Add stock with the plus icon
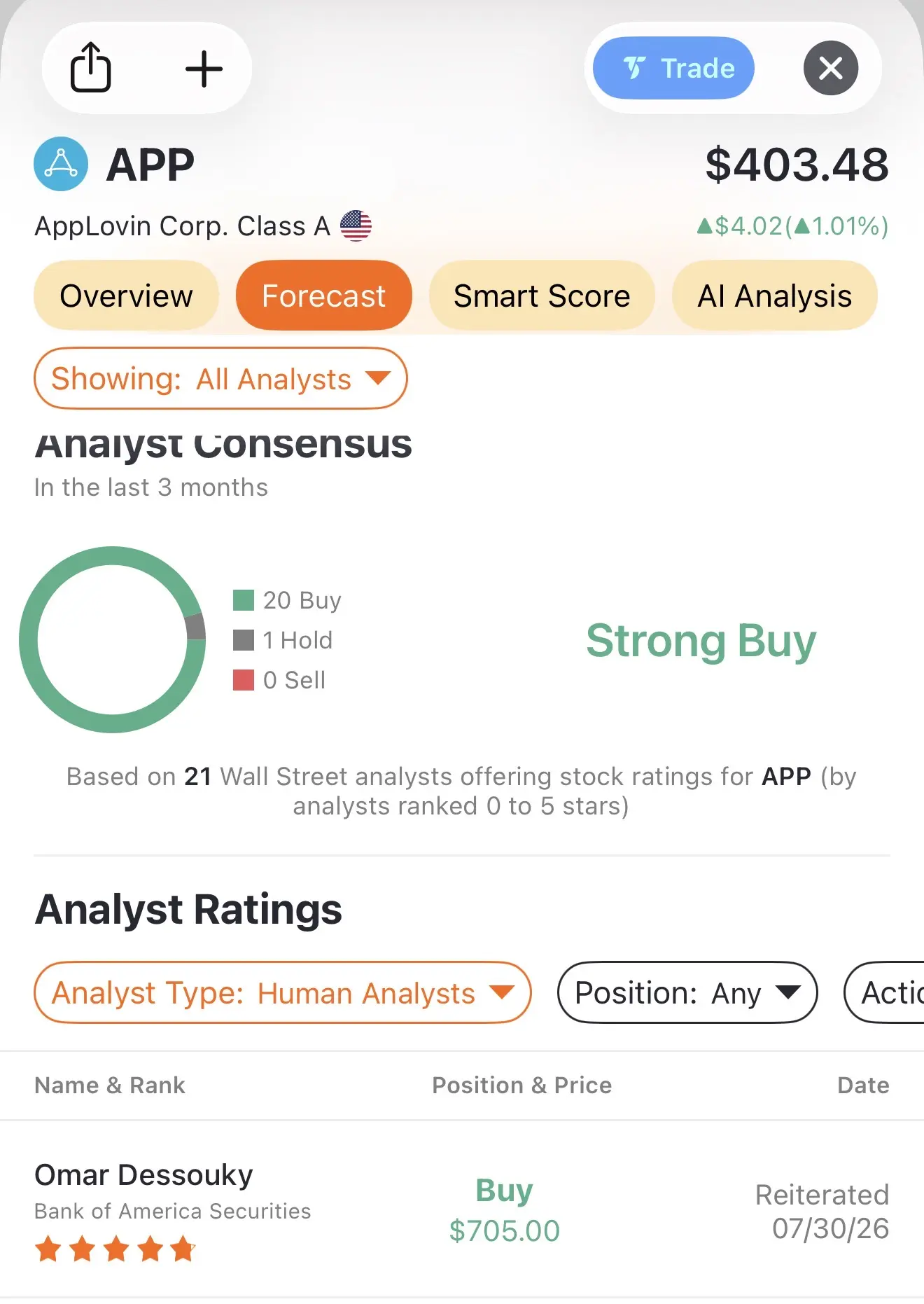The image size is (924, 1304). [x=204, y=69]
